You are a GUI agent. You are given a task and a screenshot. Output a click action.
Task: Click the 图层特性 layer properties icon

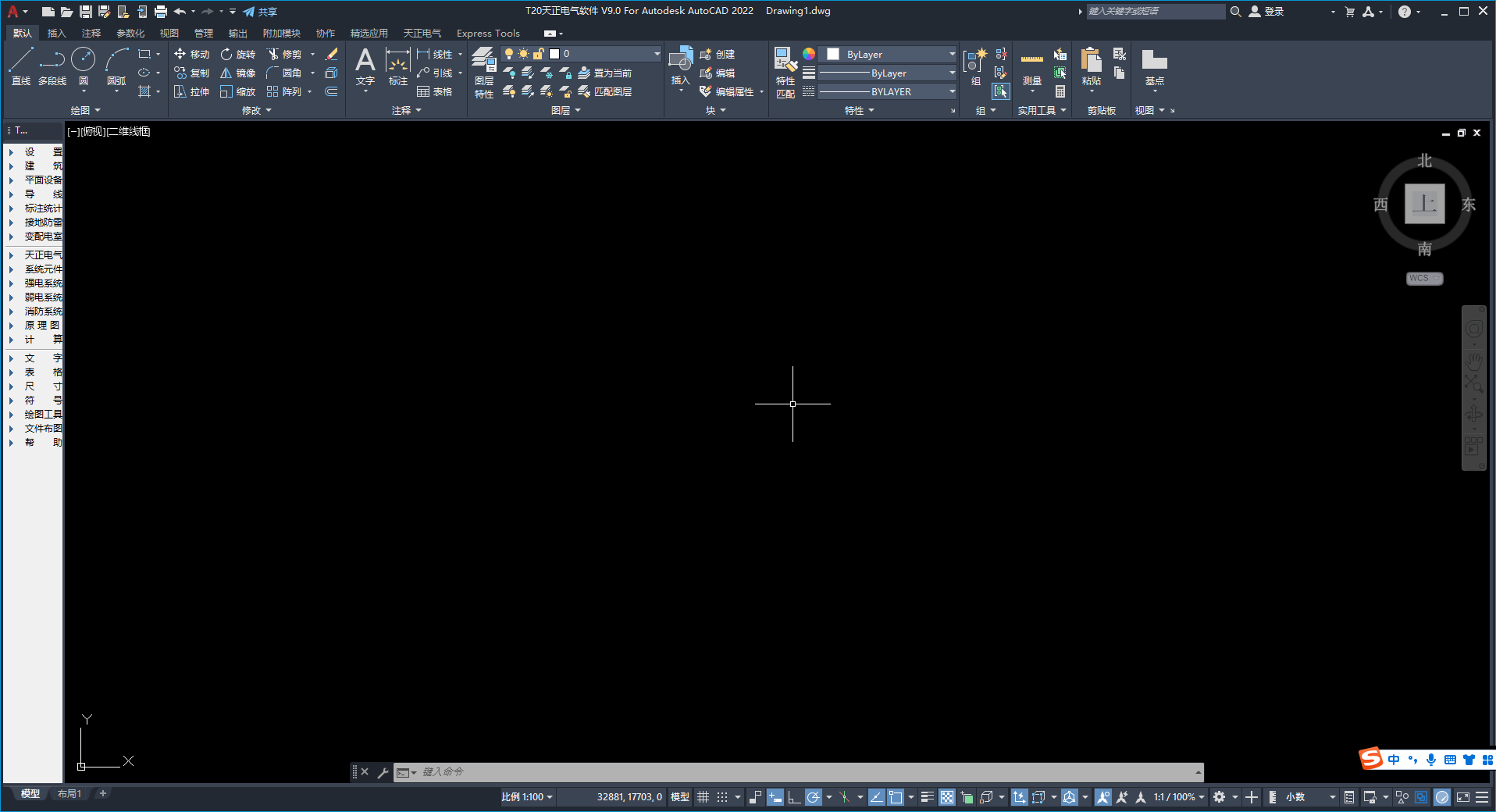(x=483, y=70)
